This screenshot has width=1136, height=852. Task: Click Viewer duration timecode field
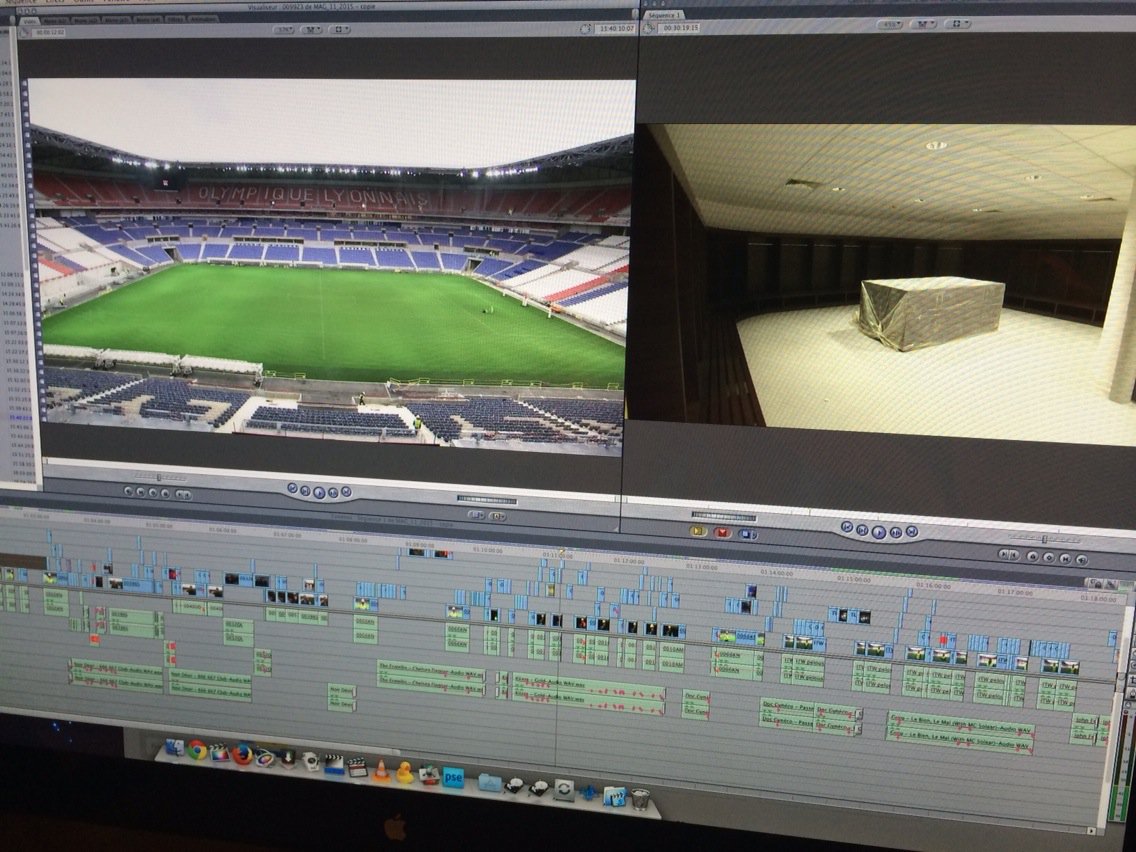(x=49, y=33)
